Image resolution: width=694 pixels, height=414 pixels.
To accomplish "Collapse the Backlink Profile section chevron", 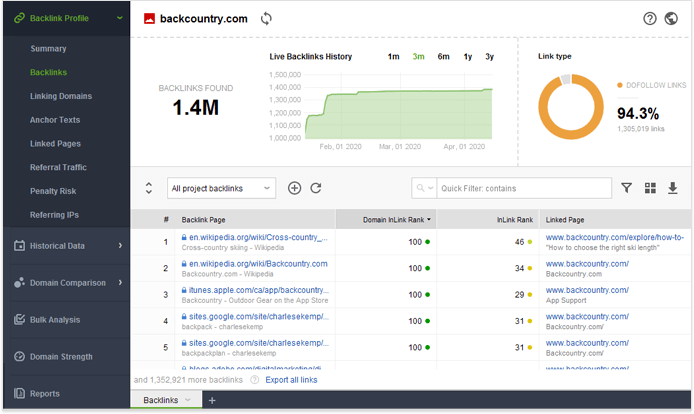I will point(120,18).
